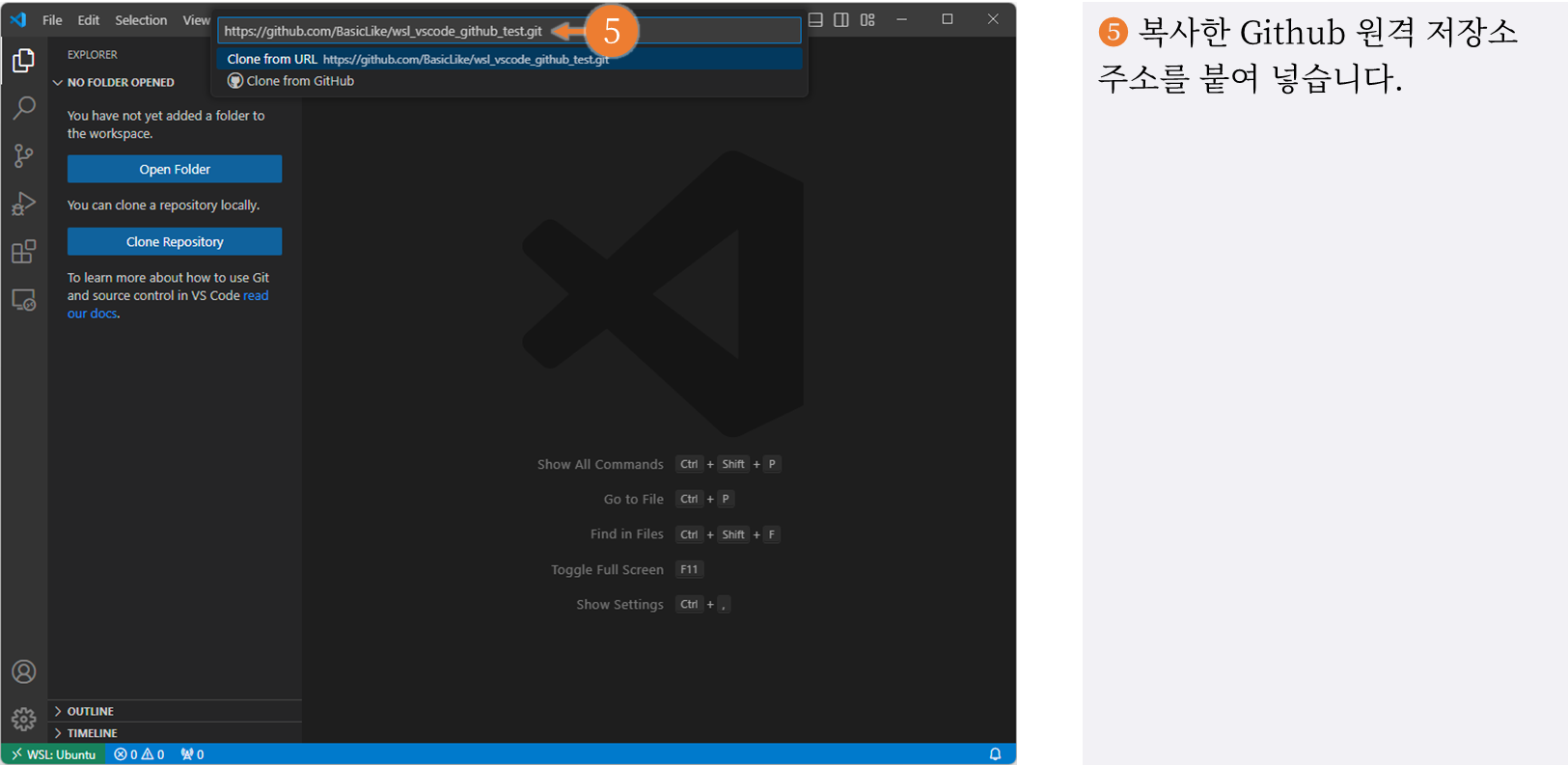The width and height of the screenshot is (1568, 765).
Task: Maximize the VS Code window
Action: click(x=948, y=19)
